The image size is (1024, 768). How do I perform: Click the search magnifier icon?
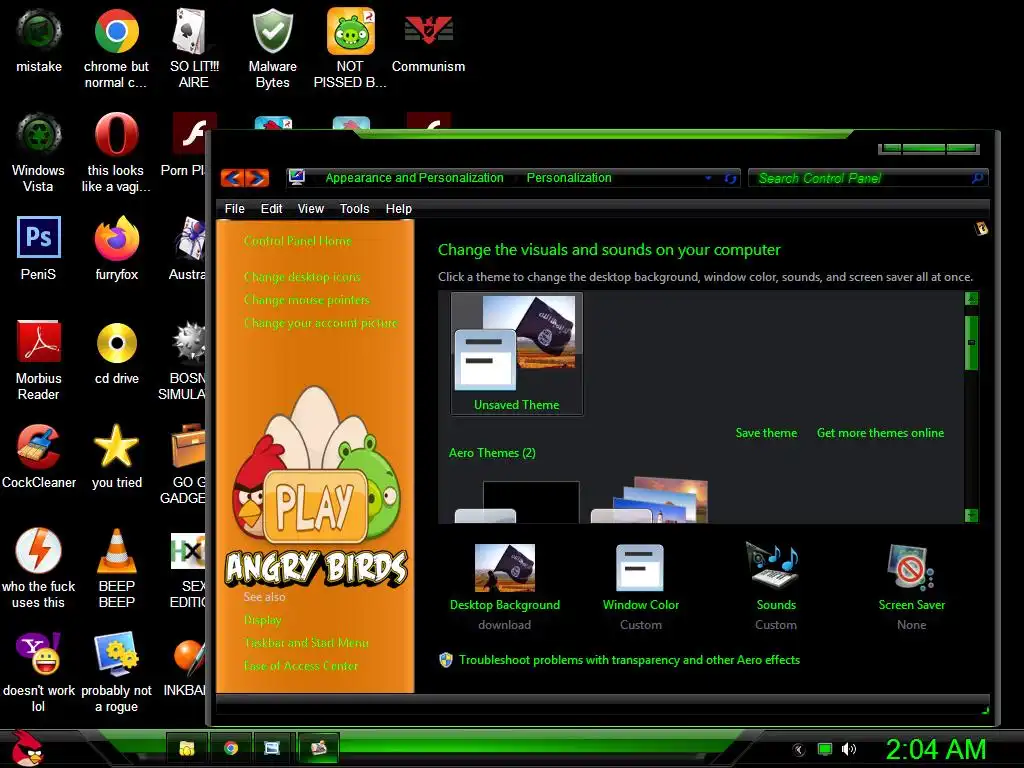click(977, 178)
